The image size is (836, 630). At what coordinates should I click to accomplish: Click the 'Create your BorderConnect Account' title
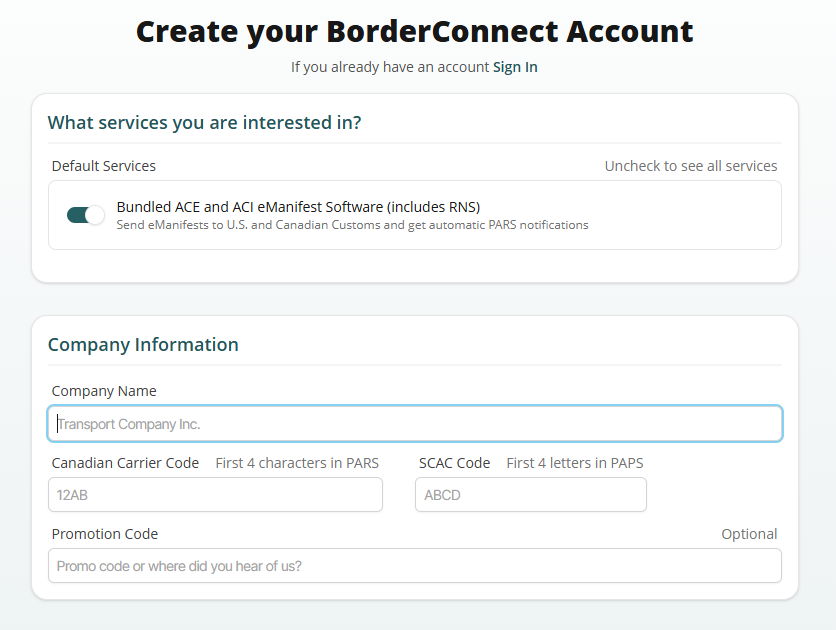pos(414,31)
